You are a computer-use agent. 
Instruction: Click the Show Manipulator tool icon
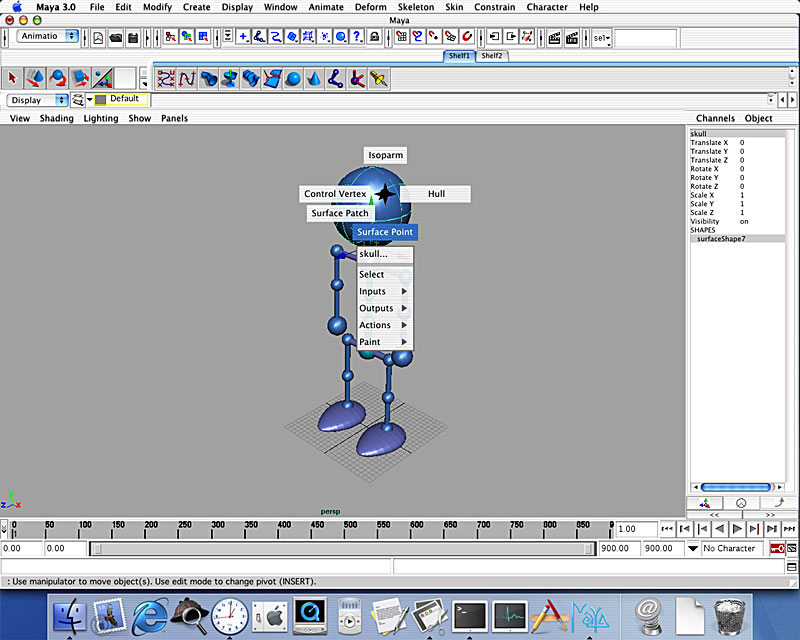(102, 79)
